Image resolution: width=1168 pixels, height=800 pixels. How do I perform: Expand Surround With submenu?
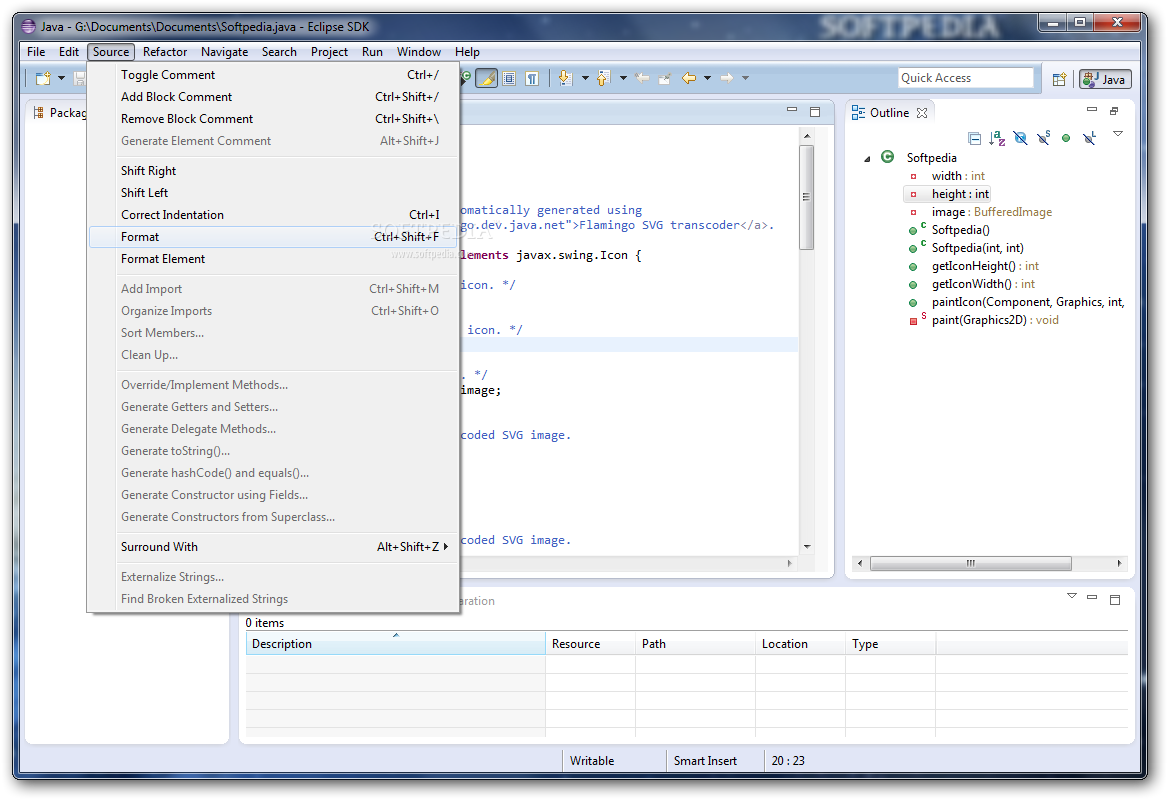273,547
